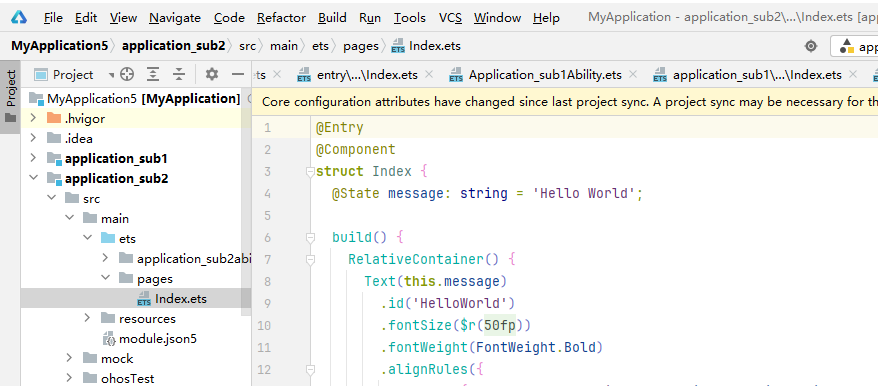Screen dimensions: 878x386
Task: Open Project panel options gear
Action: (x=212, y=75)
